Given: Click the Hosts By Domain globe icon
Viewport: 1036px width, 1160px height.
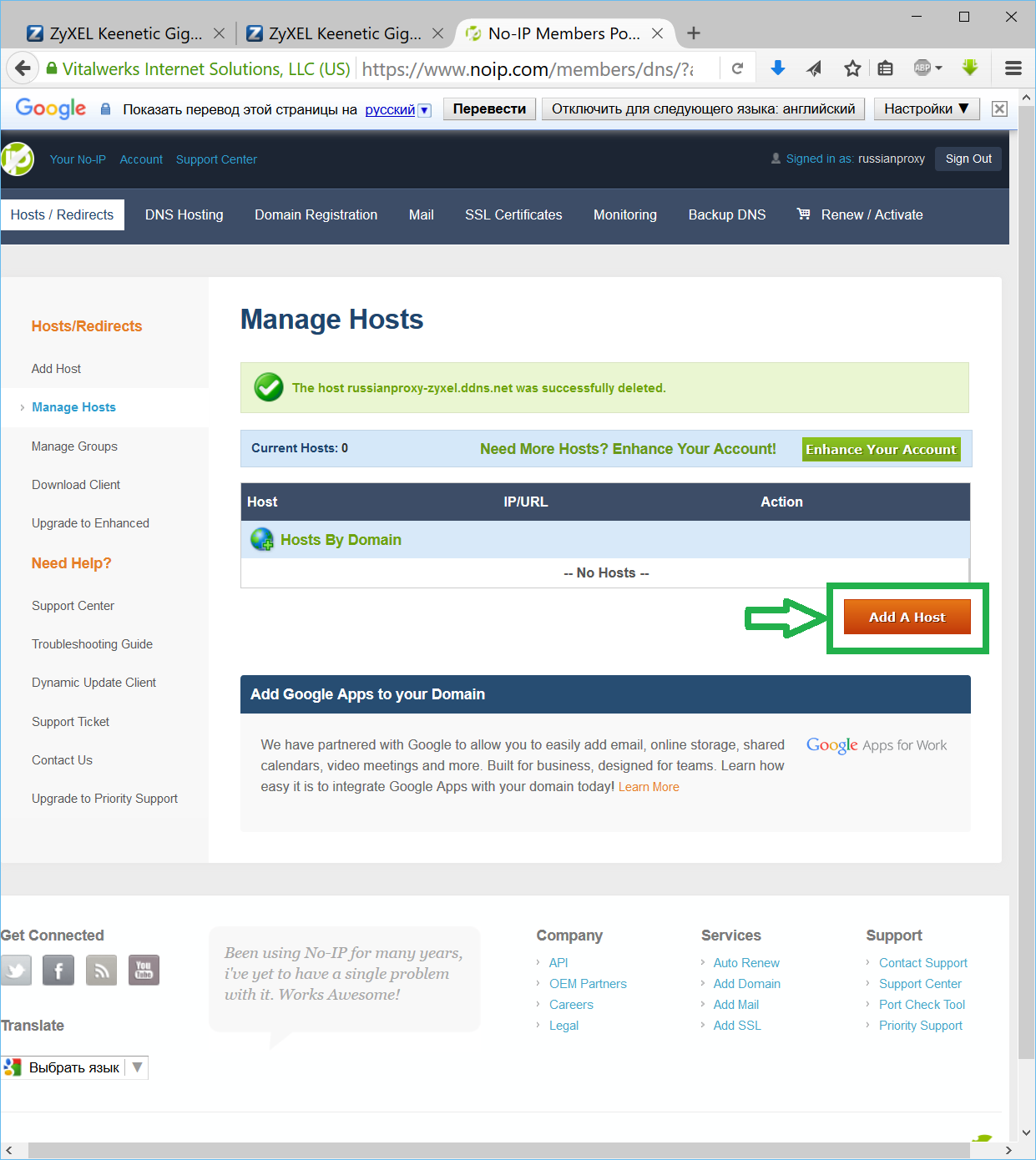Looking at the screenshot, I should (x=262, y=539).
